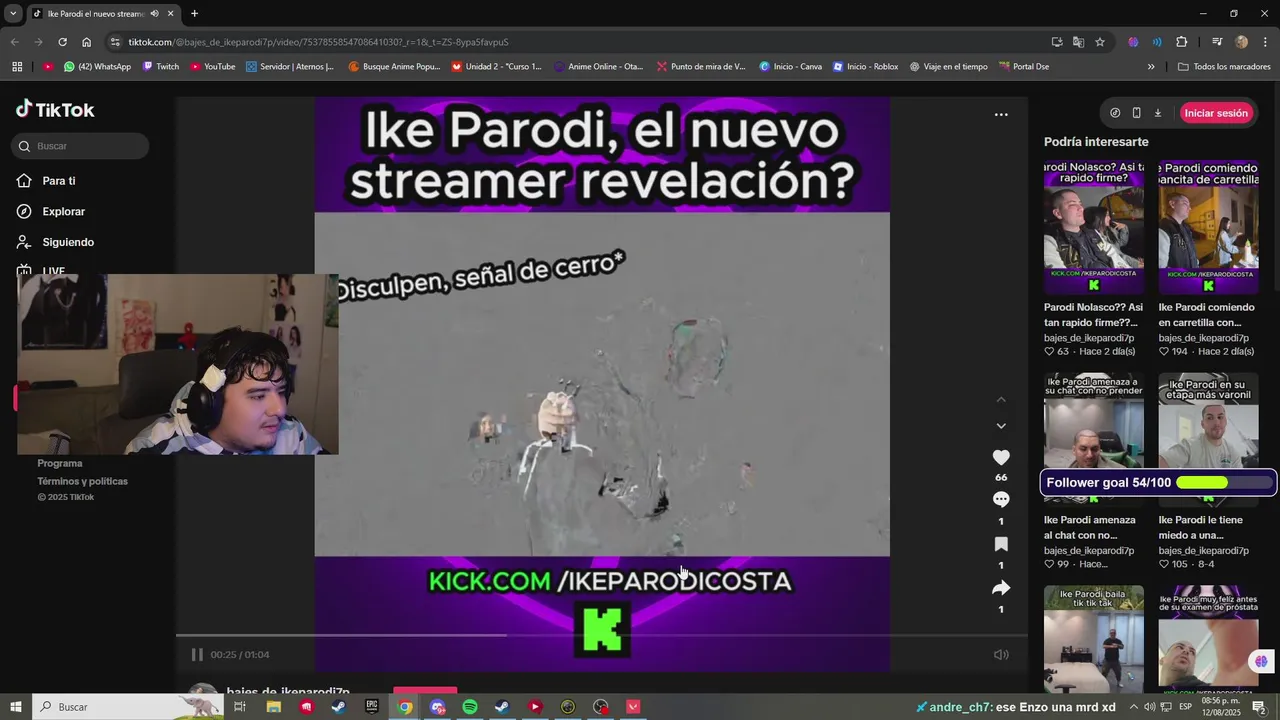Go to next video with down chevron
The image size is (1280, 720).
(x=1001, y=426)
